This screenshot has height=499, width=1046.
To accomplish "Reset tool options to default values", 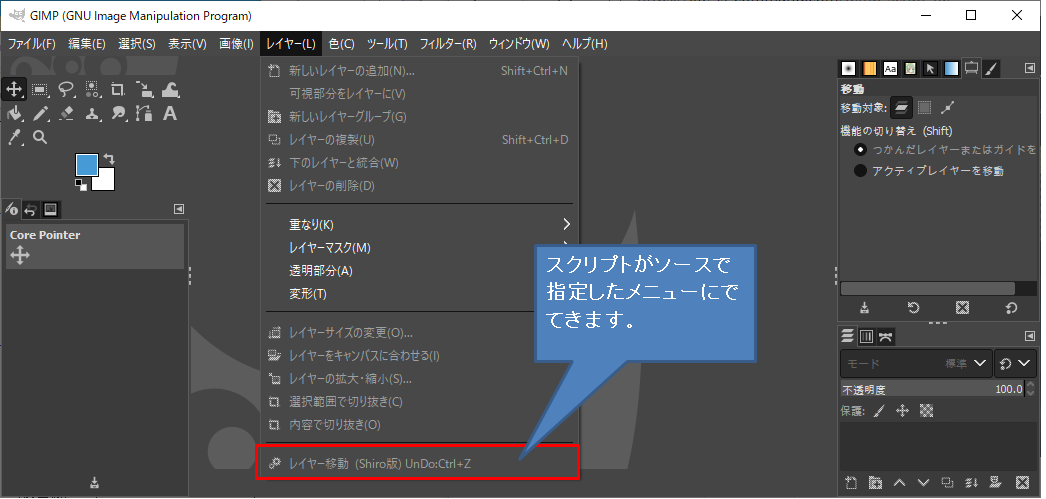I will click(1011, 308).
